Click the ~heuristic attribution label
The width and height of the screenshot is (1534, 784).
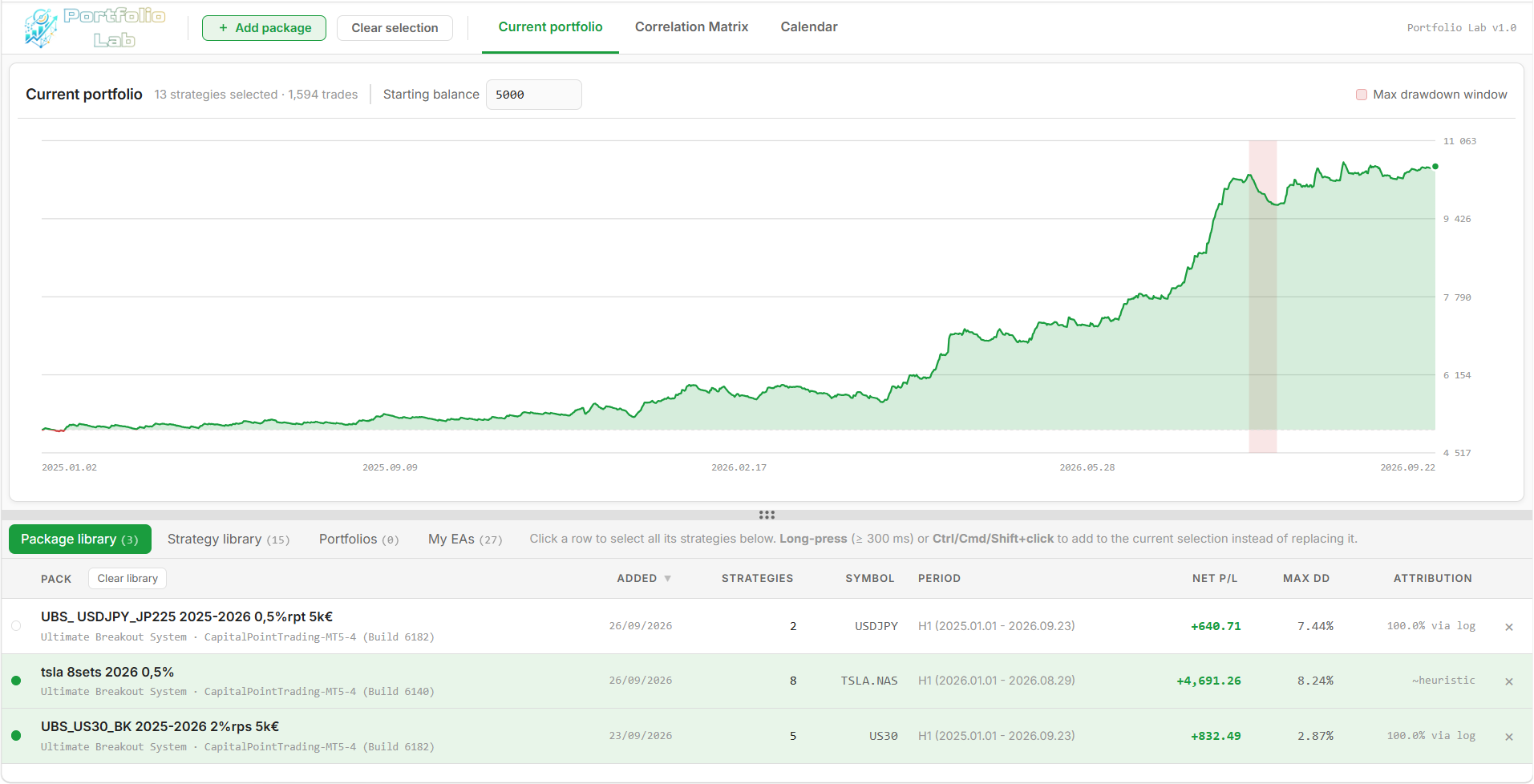coord(1443,681)
